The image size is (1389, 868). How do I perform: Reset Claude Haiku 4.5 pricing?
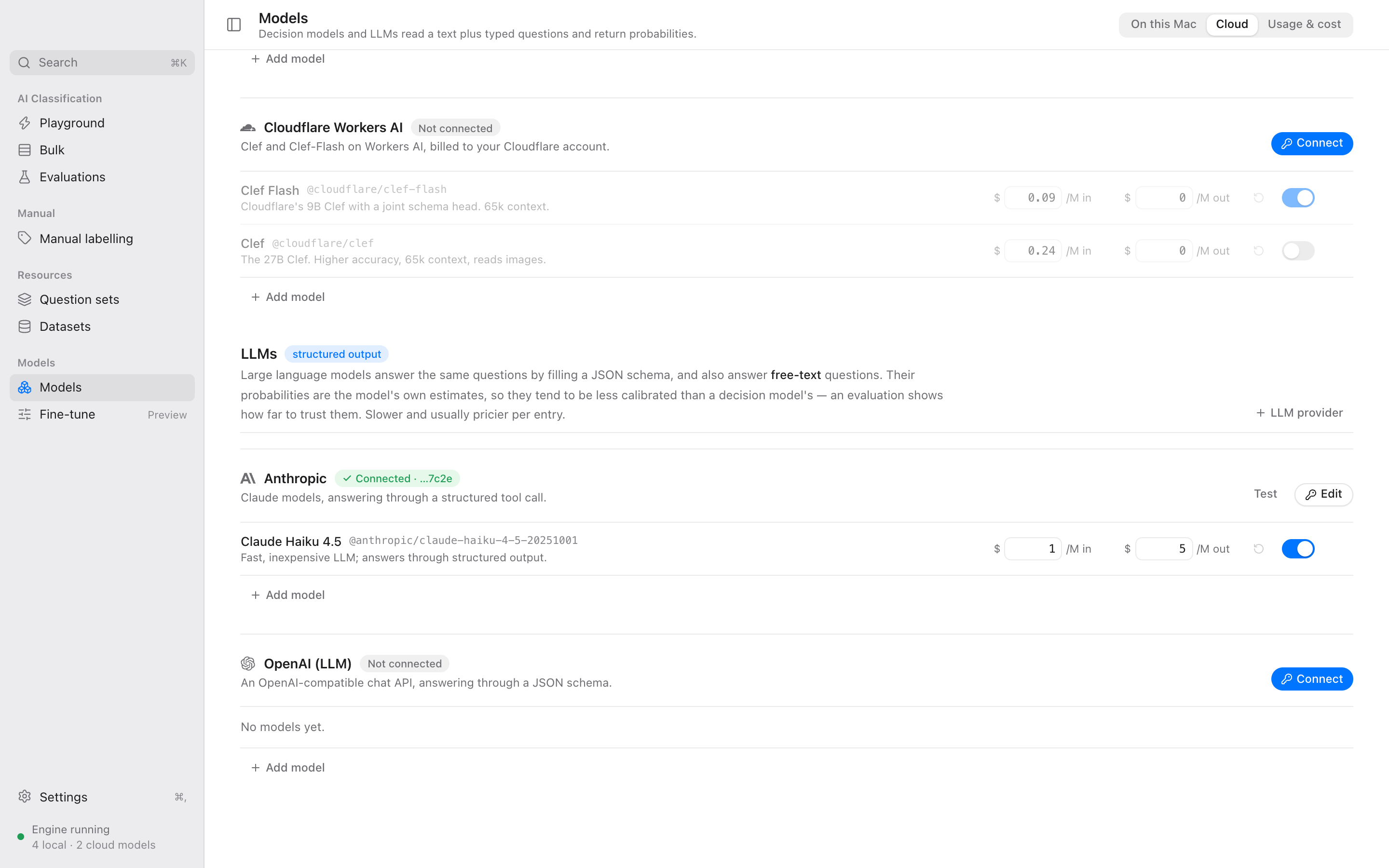1259,549
